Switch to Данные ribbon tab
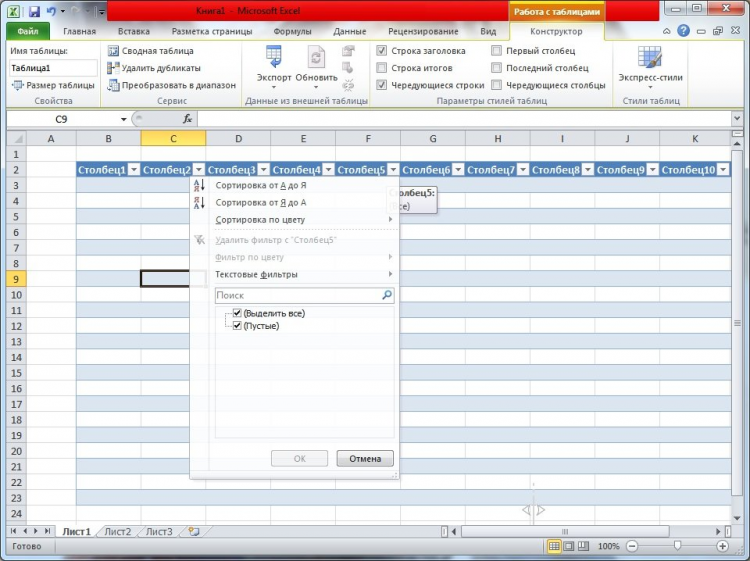750x561 pixels. [350, 31]
